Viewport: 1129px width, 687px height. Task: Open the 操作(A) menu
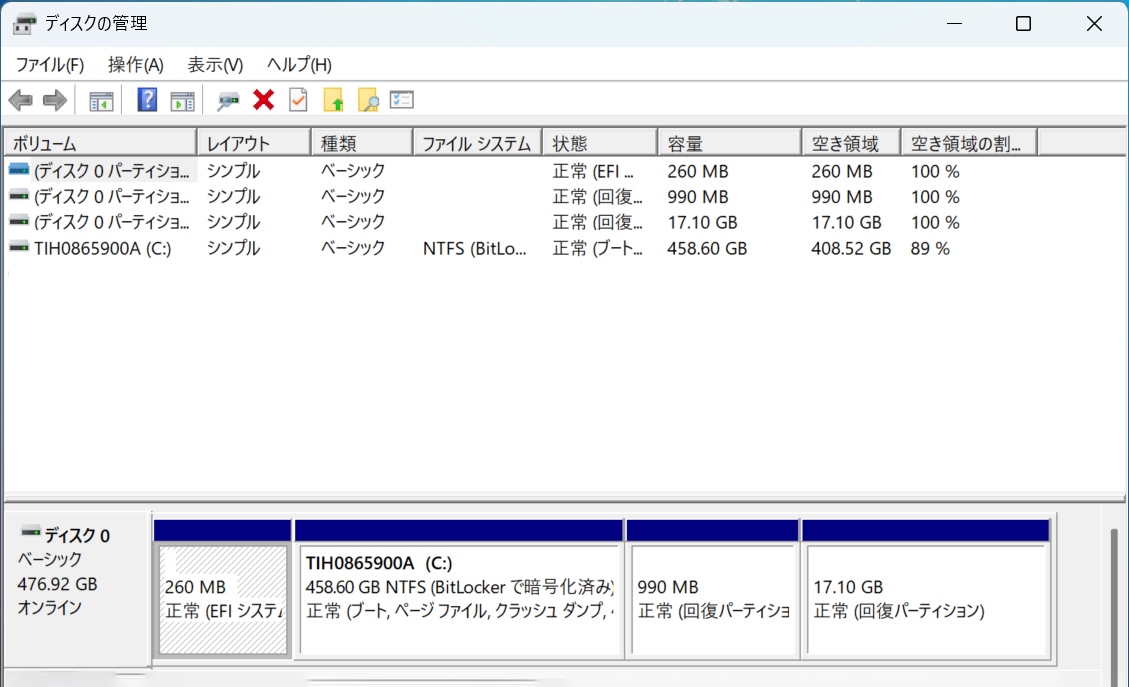pos(135,65)
